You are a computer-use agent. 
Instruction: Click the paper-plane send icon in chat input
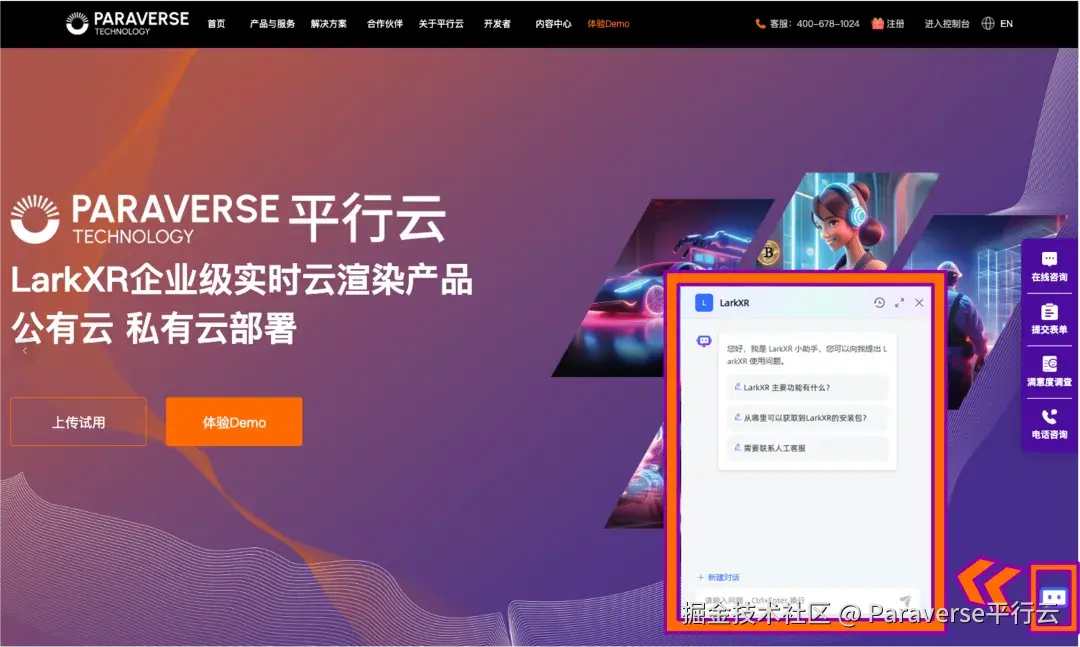coord(906,599)
